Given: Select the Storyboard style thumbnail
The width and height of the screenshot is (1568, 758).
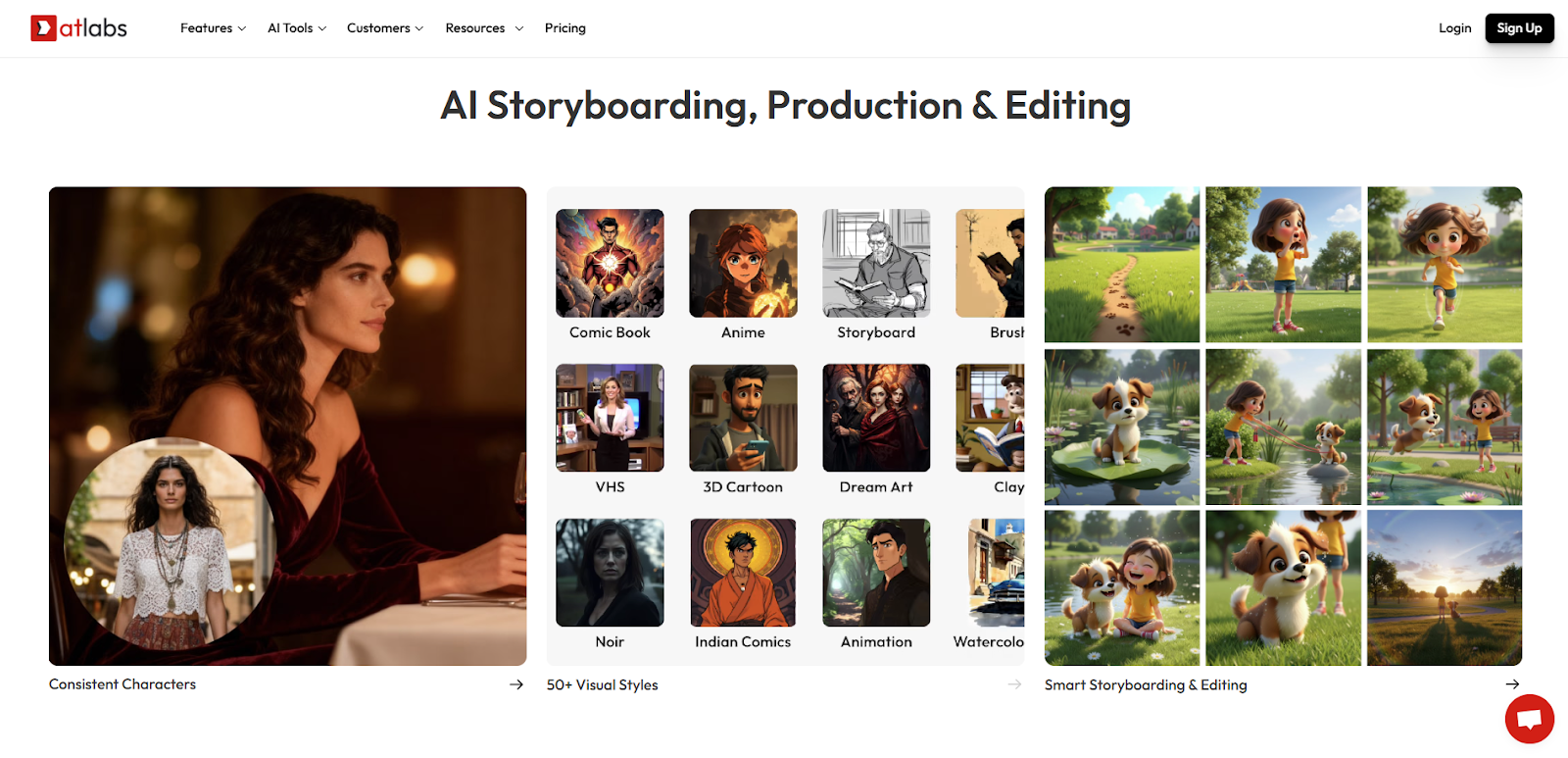Looking at the screenshot, I should point(876,263).
